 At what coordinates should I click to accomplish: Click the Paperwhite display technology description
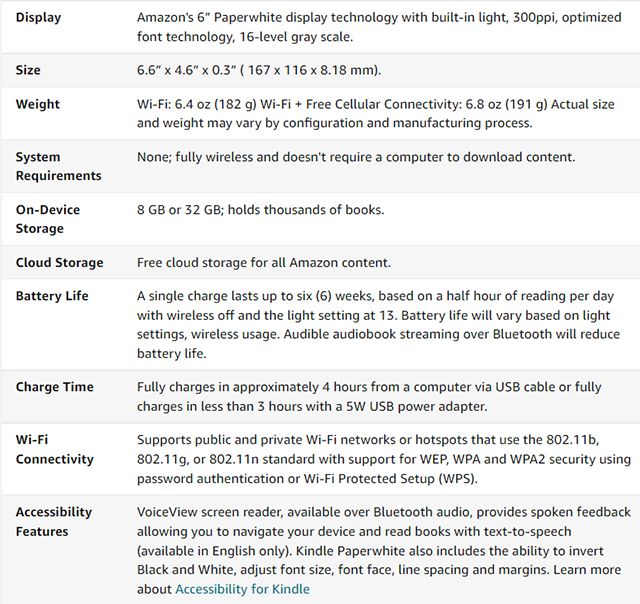click(x=379, y=27)
